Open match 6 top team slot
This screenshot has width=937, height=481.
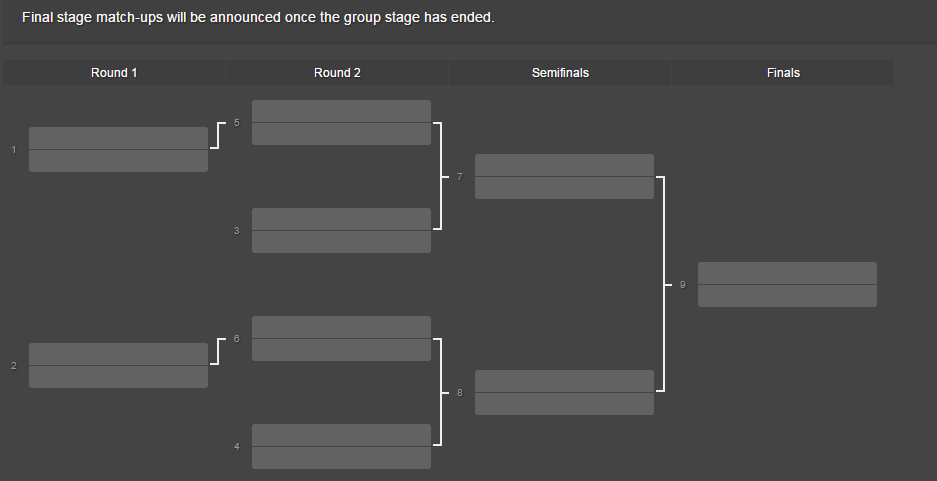[x=341, y=327]
